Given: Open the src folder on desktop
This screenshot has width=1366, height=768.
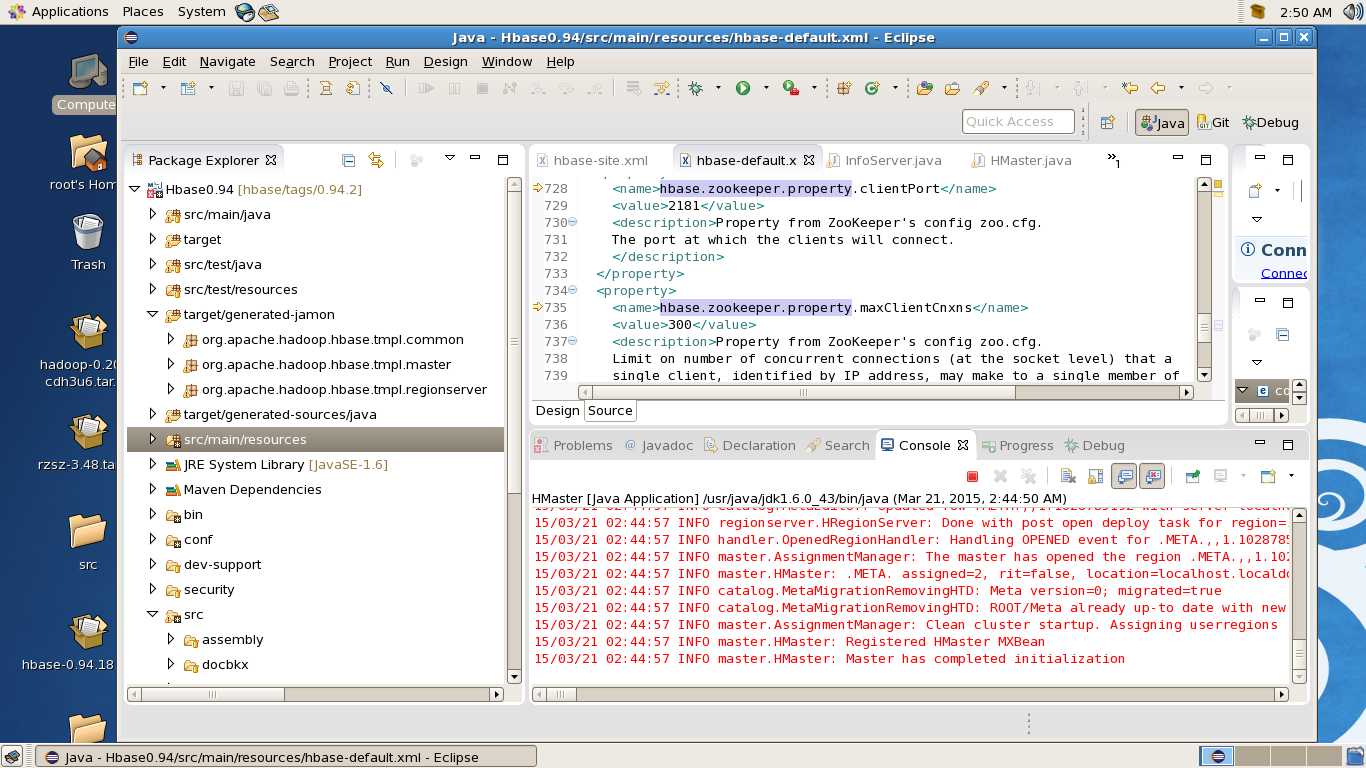Looking at the screenshot, I should (x=88, y=541).
